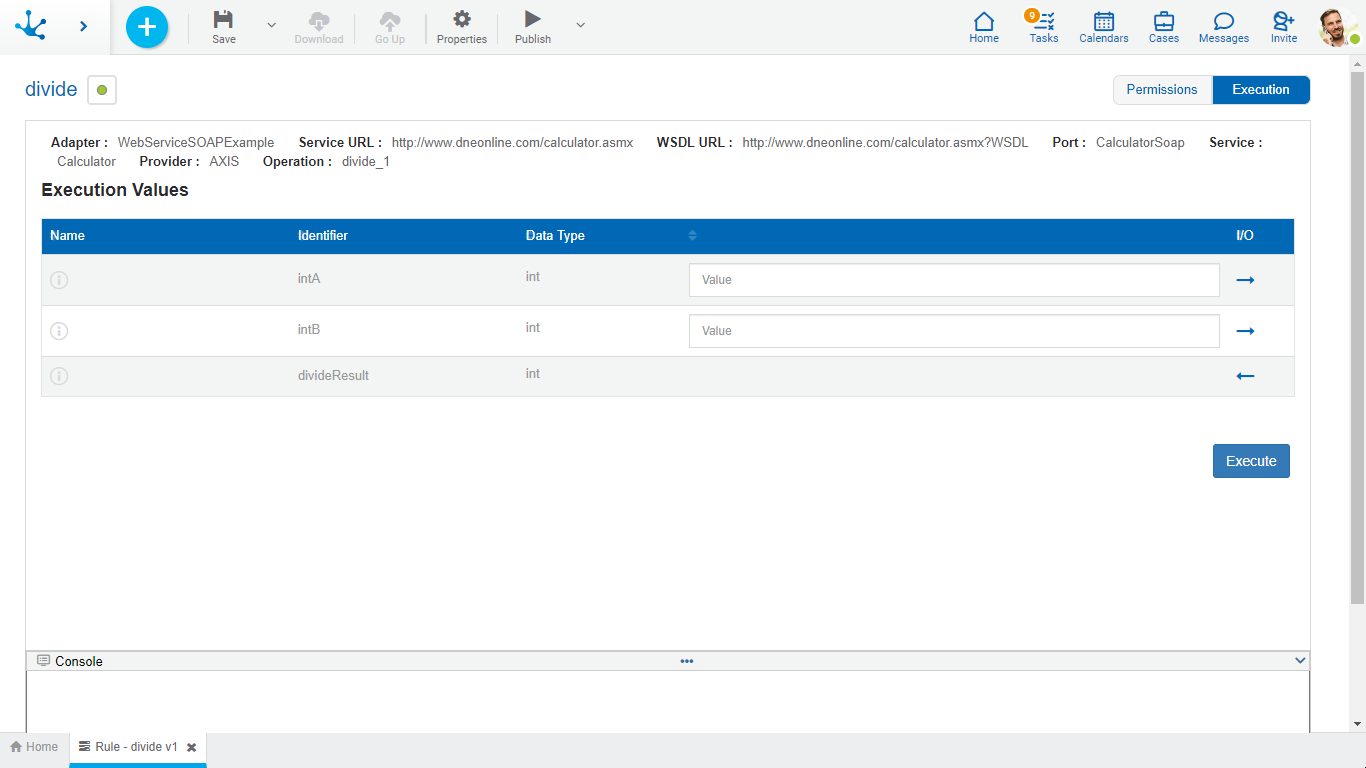Click the intA Value input field
The image size is (1366, 768).
tap(953, 280)
